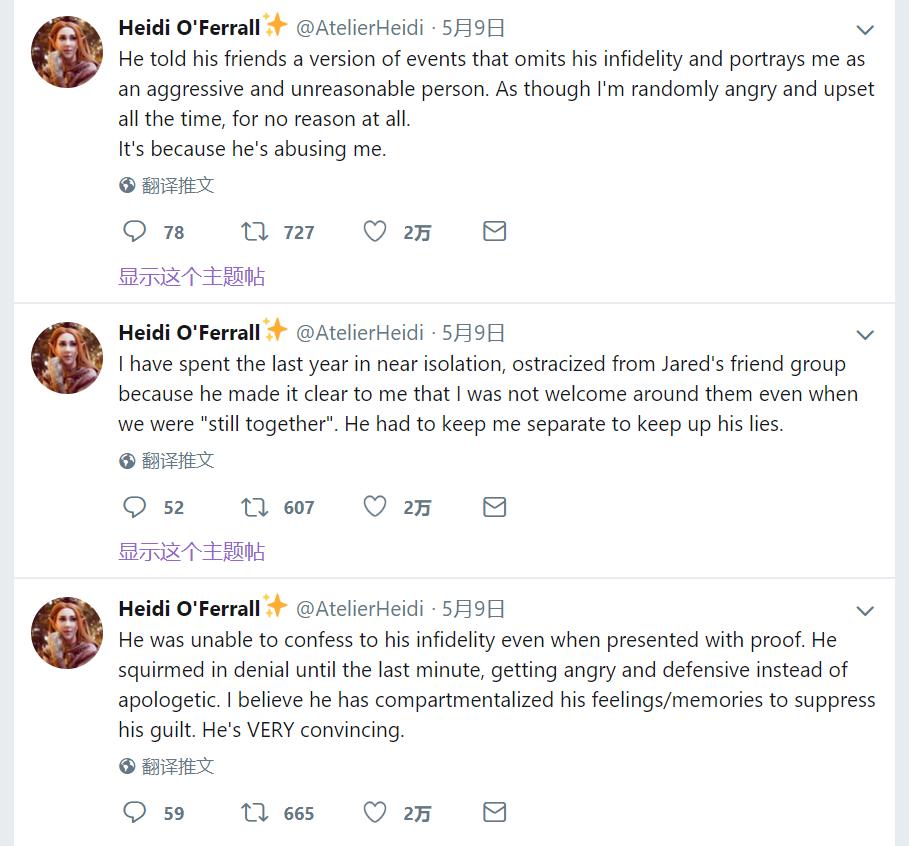Retweet the tweet with 607 retweets
Image resolution: width=909 pixels, height=846 pixels.
(x=255, y=507)
